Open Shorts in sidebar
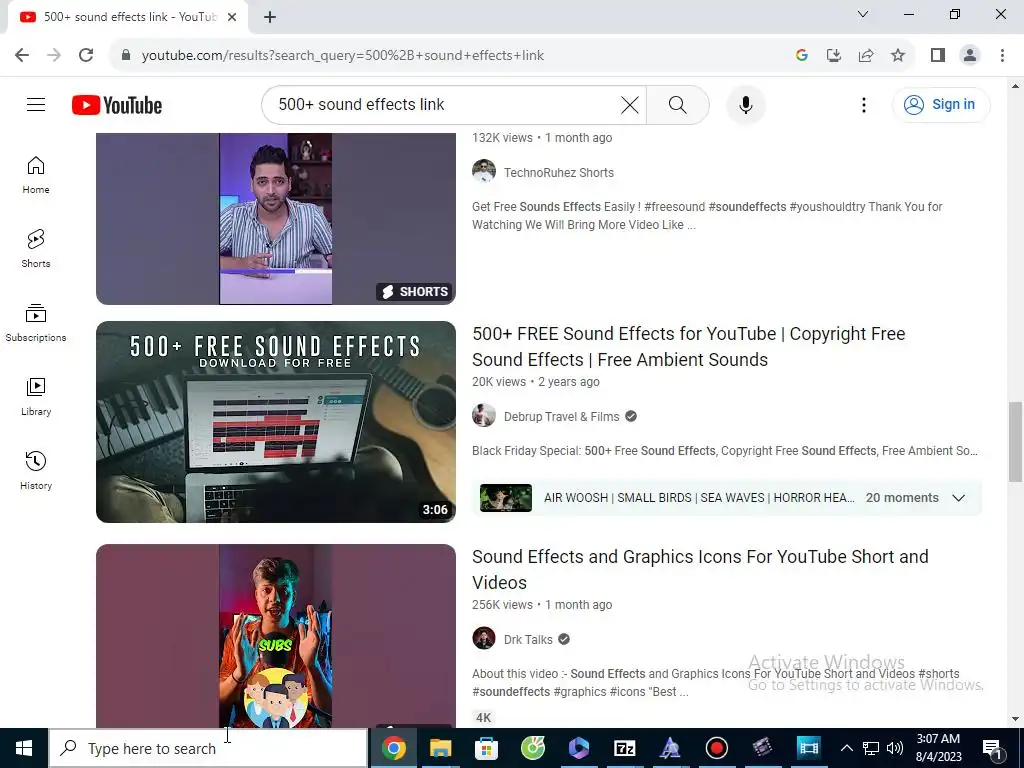This screenshot has width=1024, height=768. pos(36,249)
